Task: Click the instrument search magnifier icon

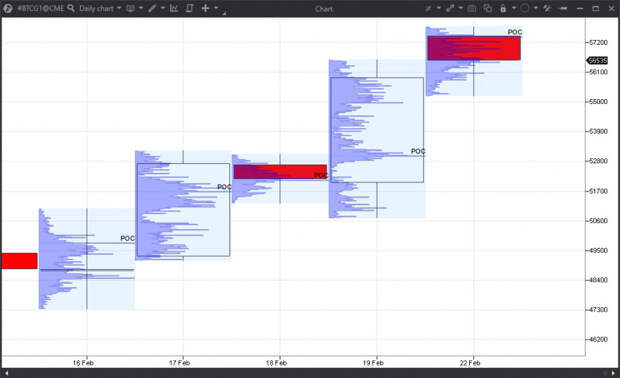Action: (x=71, y=8)
